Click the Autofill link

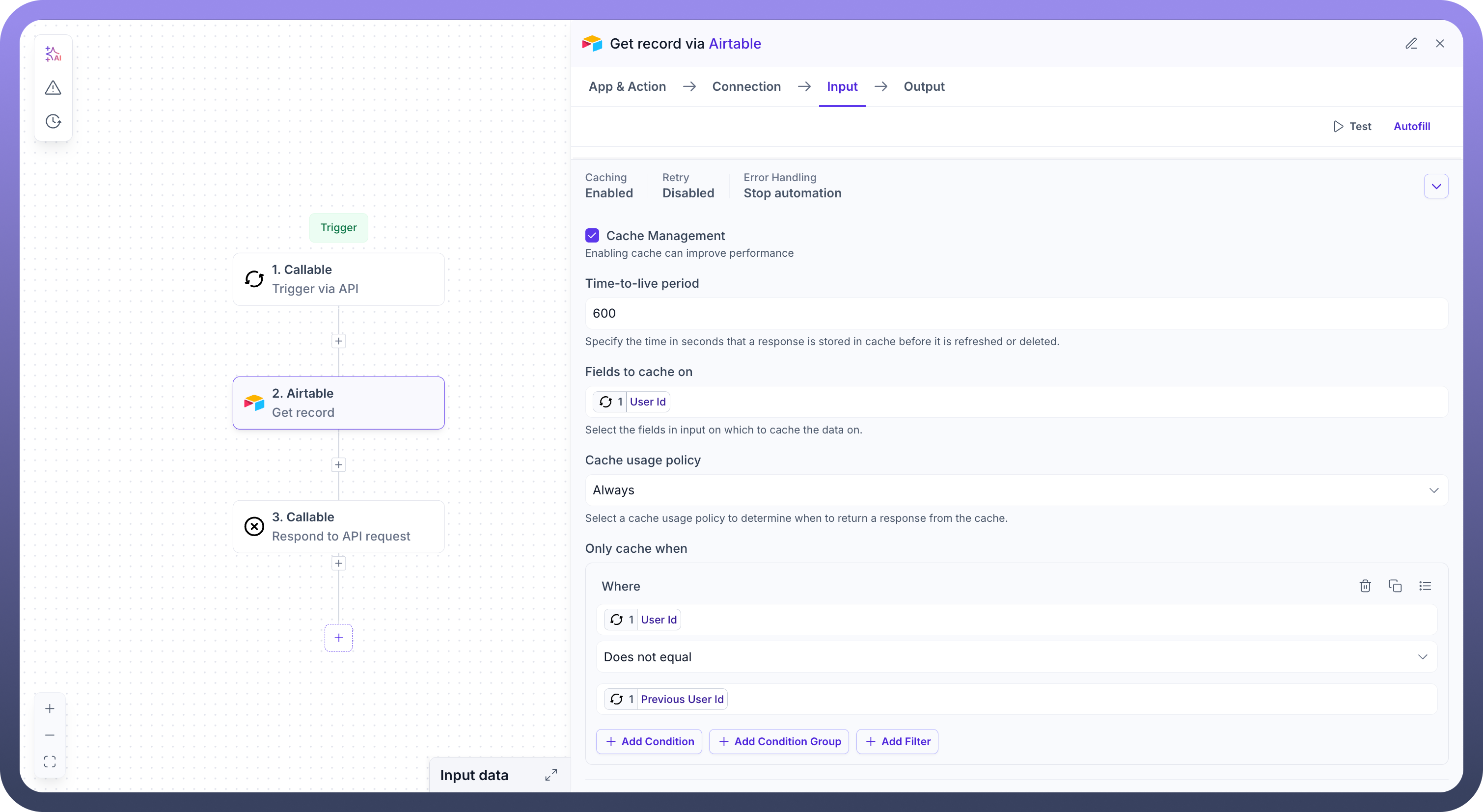pyautogui.click(x=1412, y=127)
